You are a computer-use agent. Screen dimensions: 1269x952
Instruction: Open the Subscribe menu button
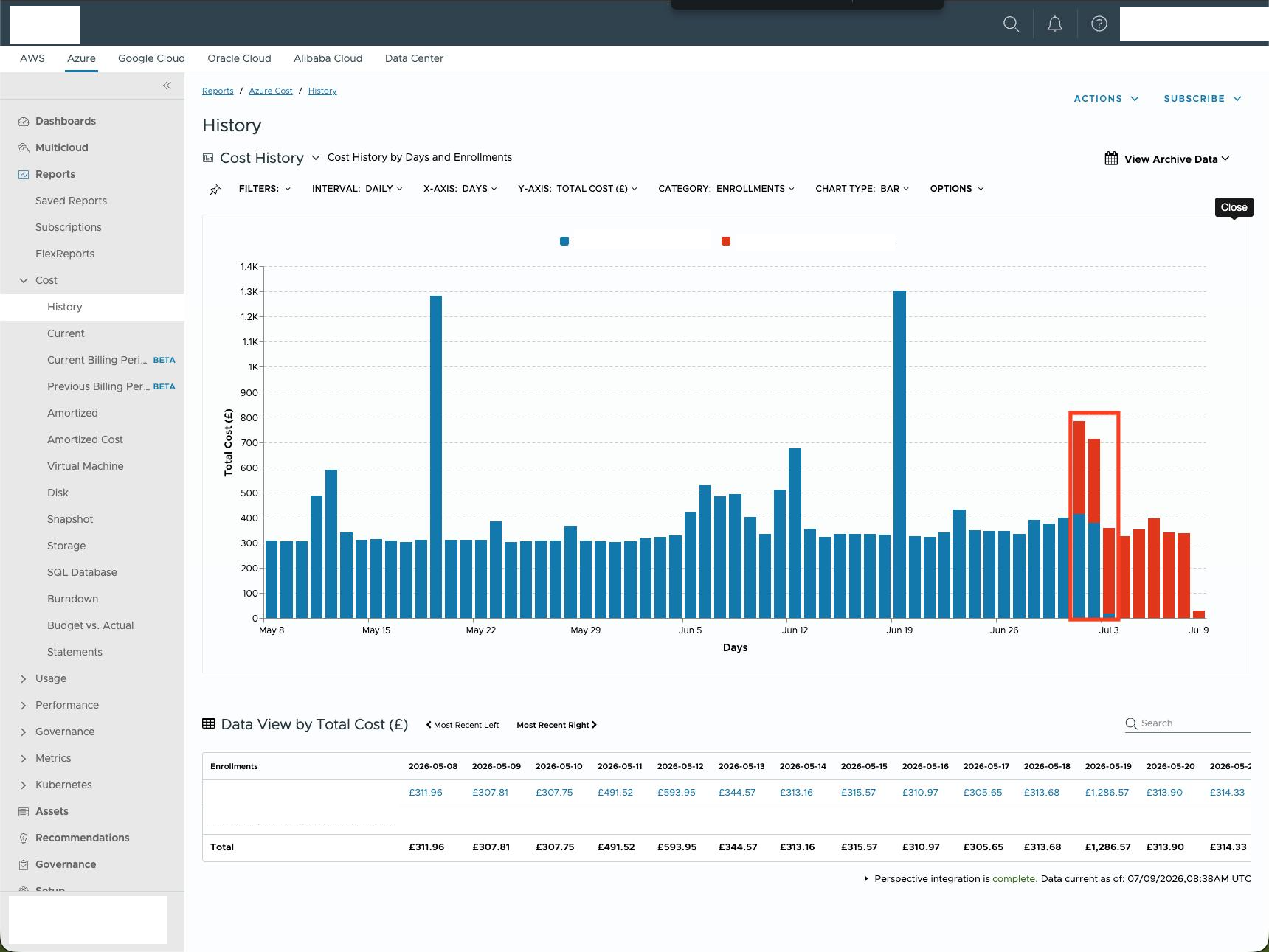[x=1203, y=98]
